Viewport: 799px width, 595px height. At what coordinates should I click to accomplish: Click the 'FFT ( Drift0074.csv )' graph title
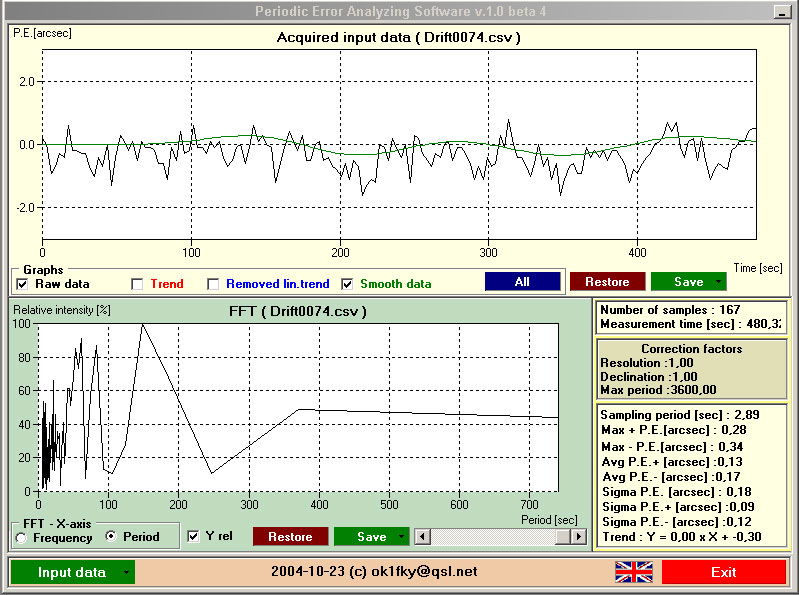[298, 311]
